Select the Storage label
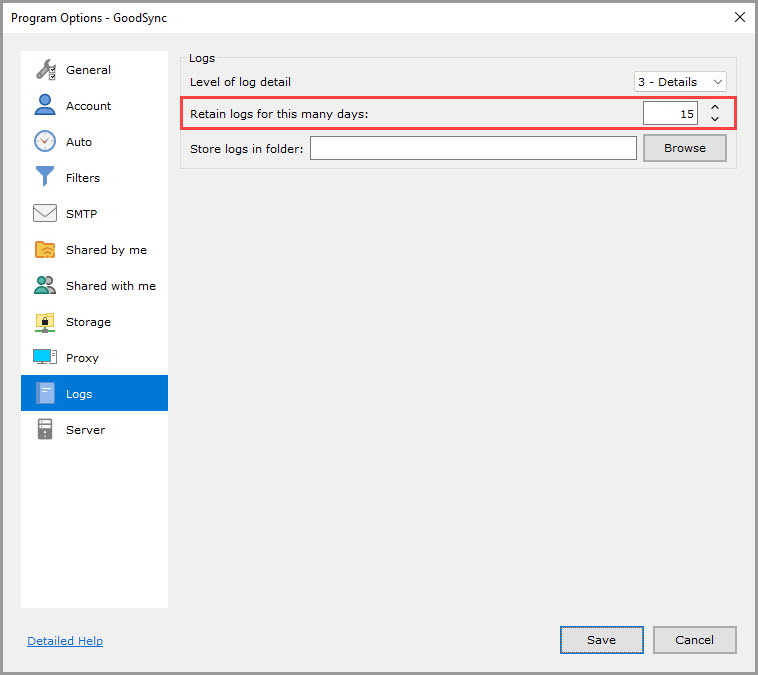758x675 pixels. 88,322
